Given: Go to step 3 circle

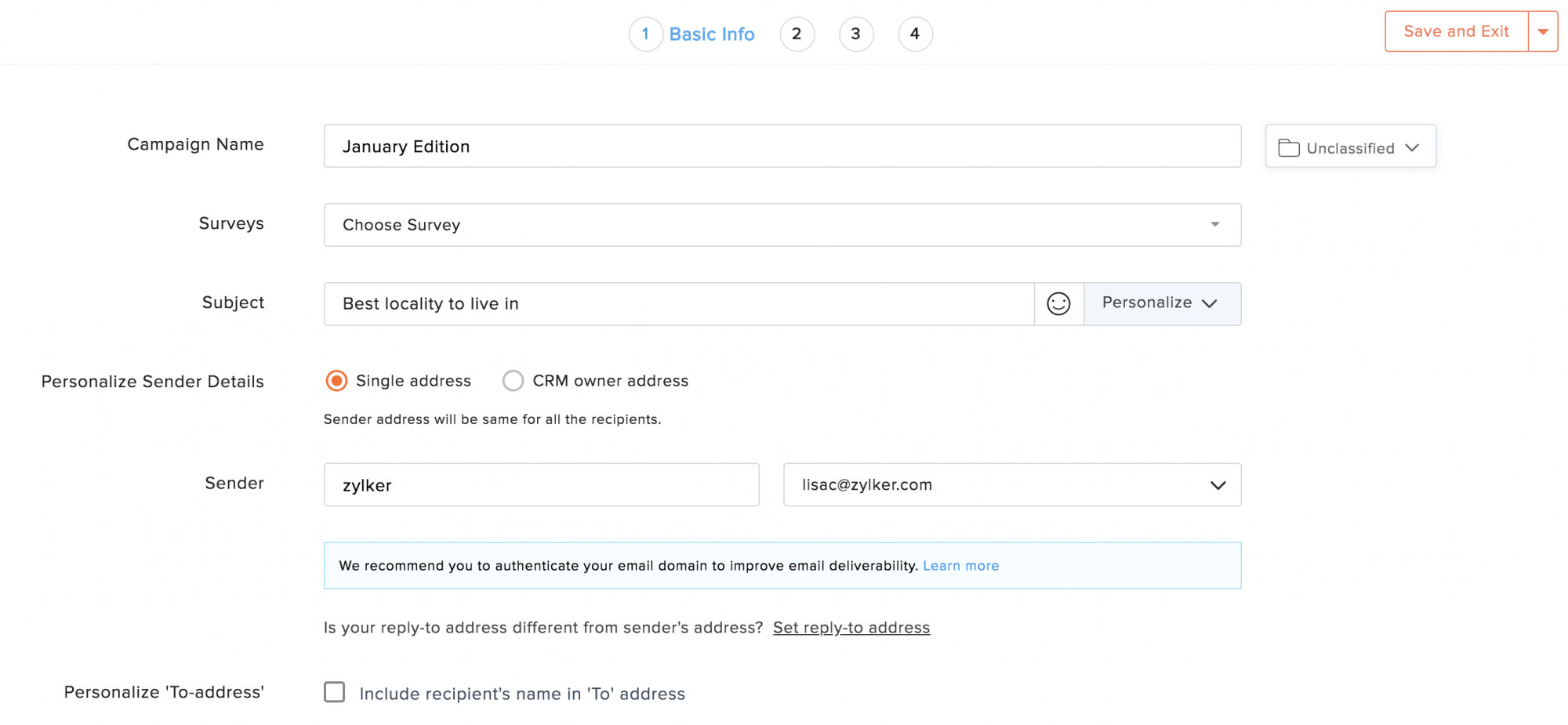Looking at the screenshot, I should point(855,34).
